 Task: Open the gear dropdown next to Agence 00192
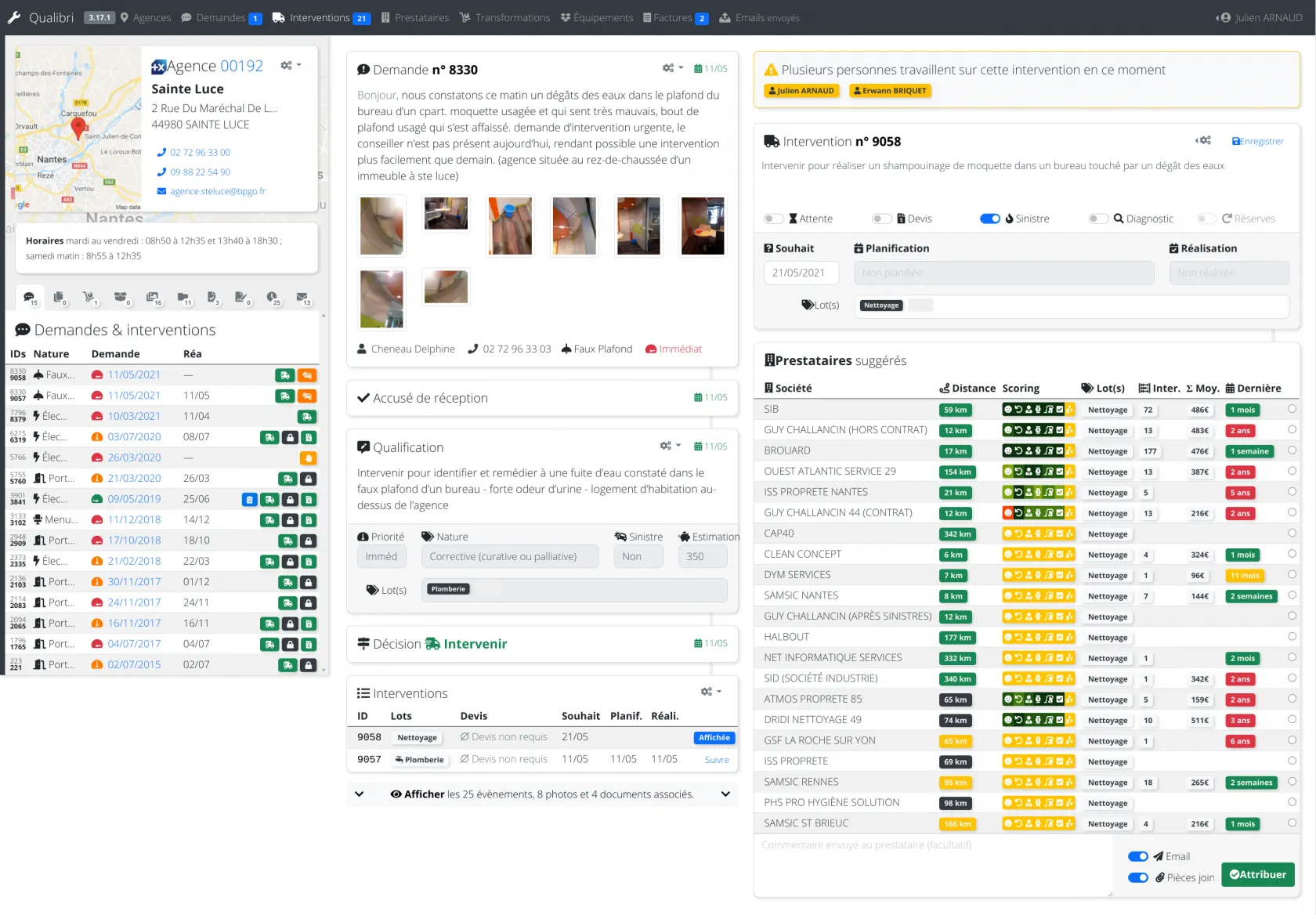click(291, 66)
